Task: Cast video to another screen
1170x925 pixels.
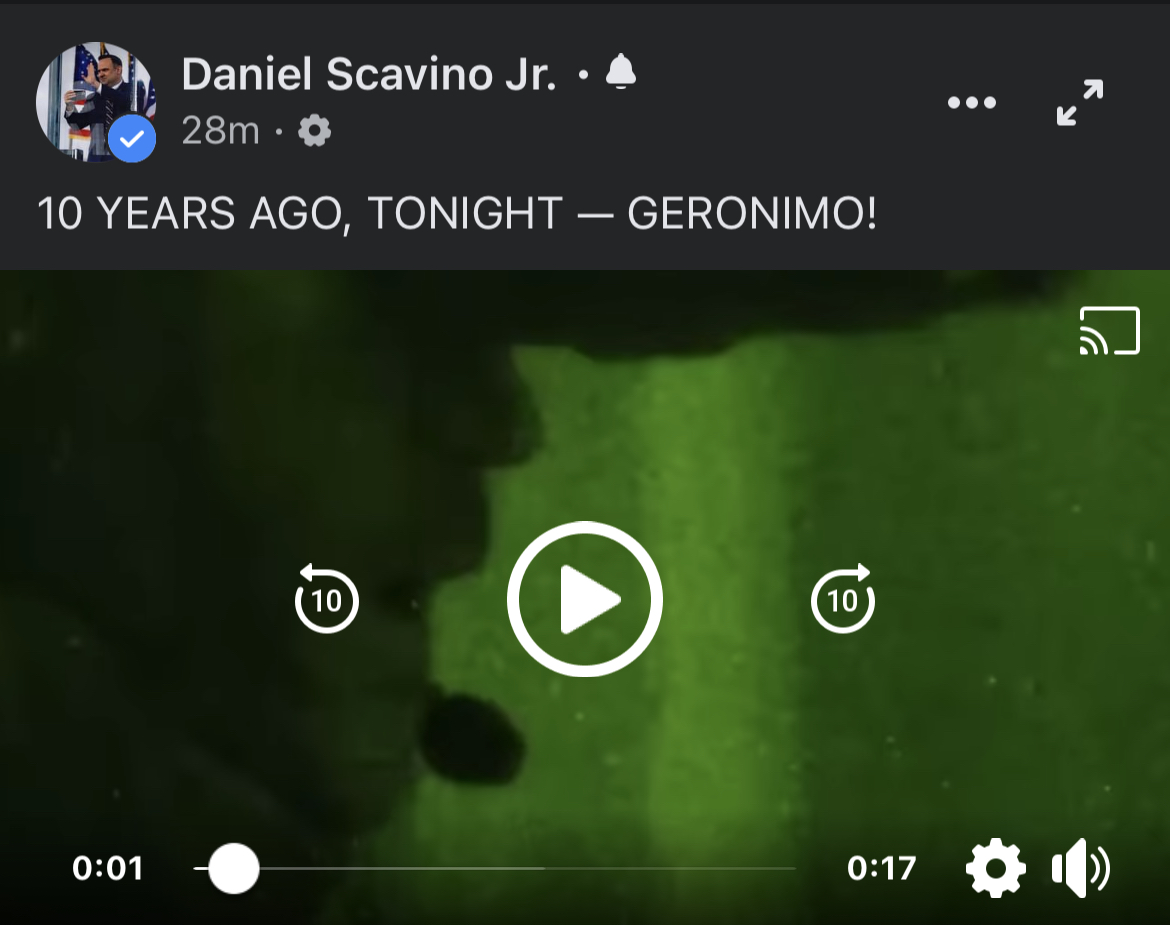Action: pyautogui.click(x=1110, y=330)
